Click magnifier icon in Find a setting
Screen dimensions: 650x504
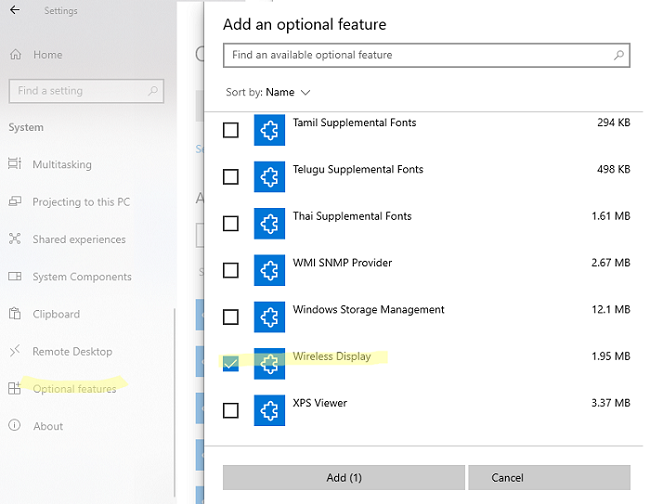click(153, 90)
